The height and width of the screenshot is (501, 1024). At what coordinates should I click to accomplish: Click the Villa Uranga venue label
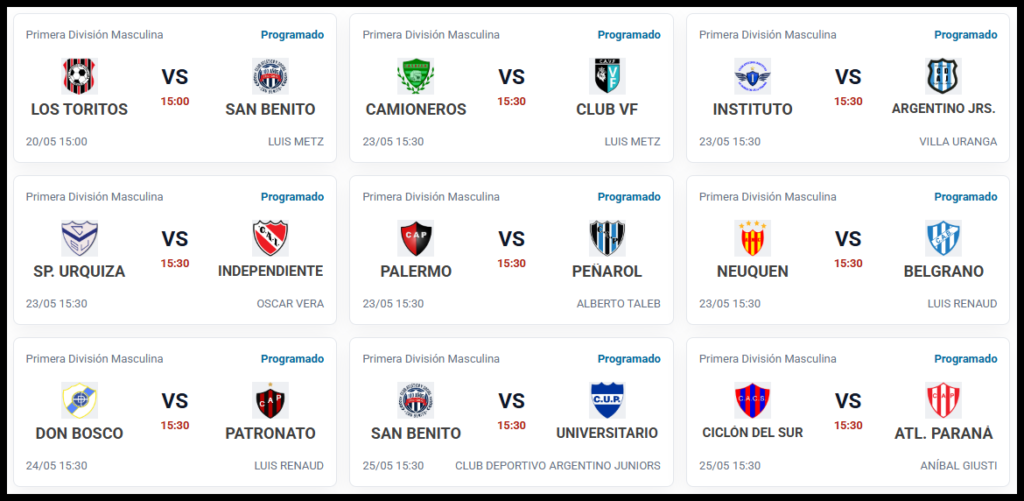pyautogui.click(x=958, y=142)
